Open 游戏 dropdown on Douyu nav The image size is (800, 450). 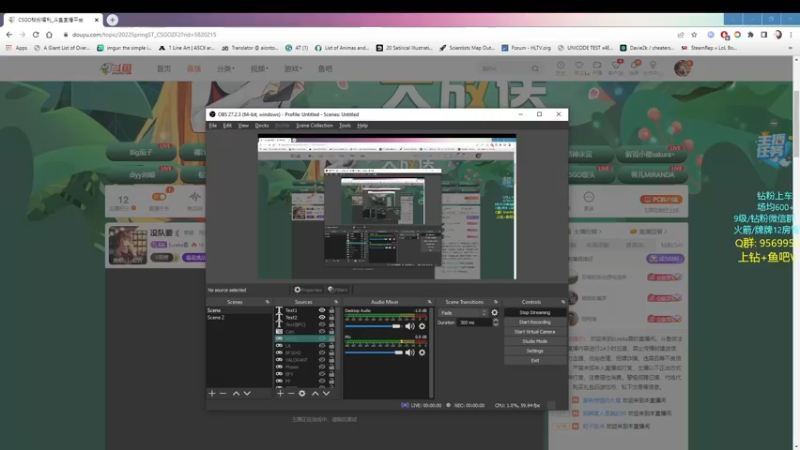tap(293, 68)
